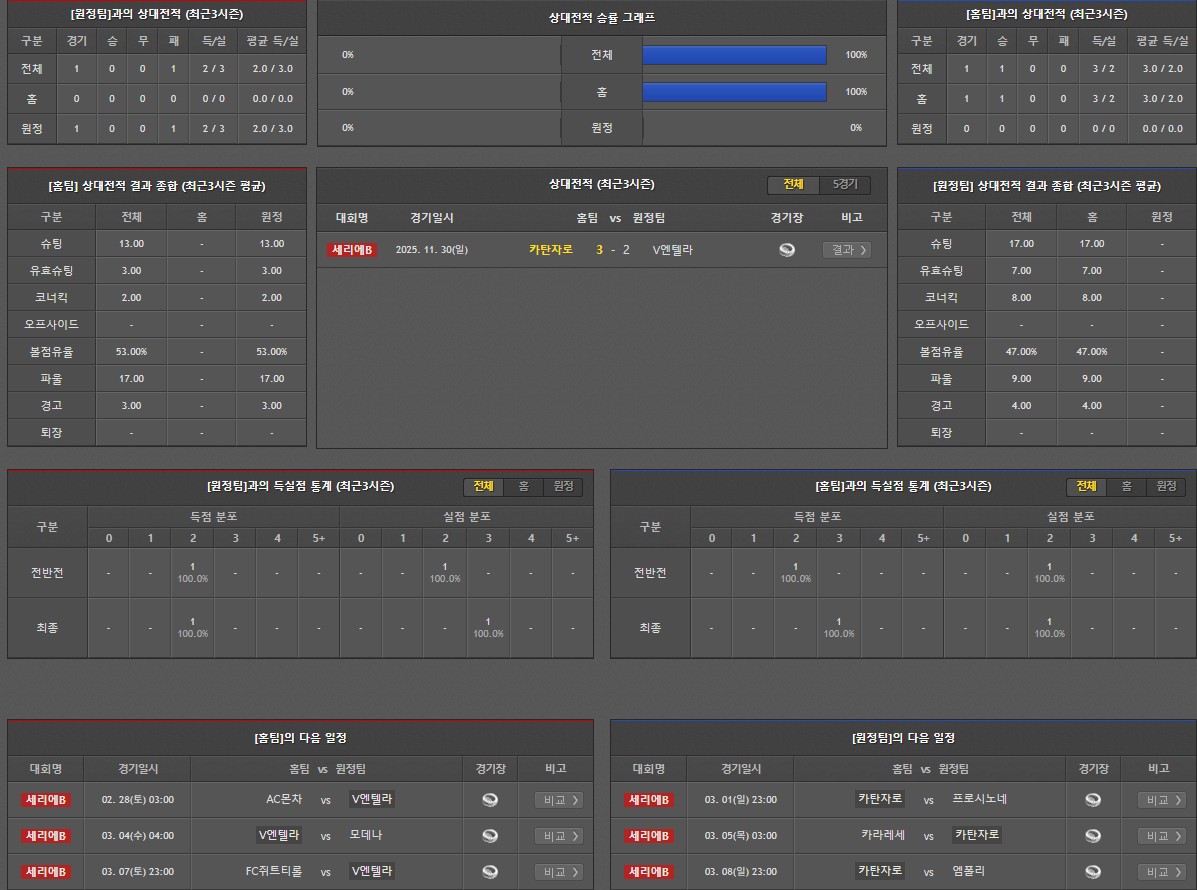Screen dimensions: 1197x890
Task: Choose 원정 tab in [원정팀]과의 득실점 통계
Action: pyautogui.click(x=563, y=487)
